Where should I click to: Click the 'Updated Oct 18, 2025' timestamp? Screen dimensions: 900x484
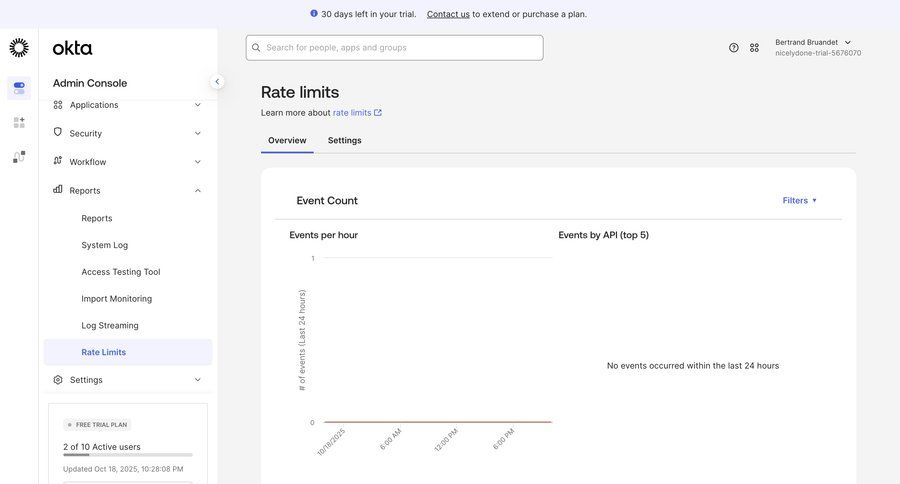(123, 469)
